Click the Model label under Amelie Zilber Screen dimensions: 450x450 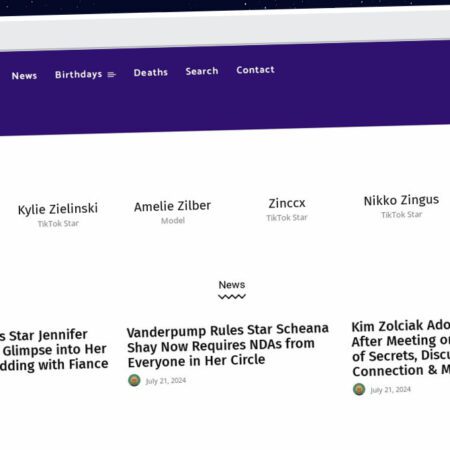(x=173, y=220)
